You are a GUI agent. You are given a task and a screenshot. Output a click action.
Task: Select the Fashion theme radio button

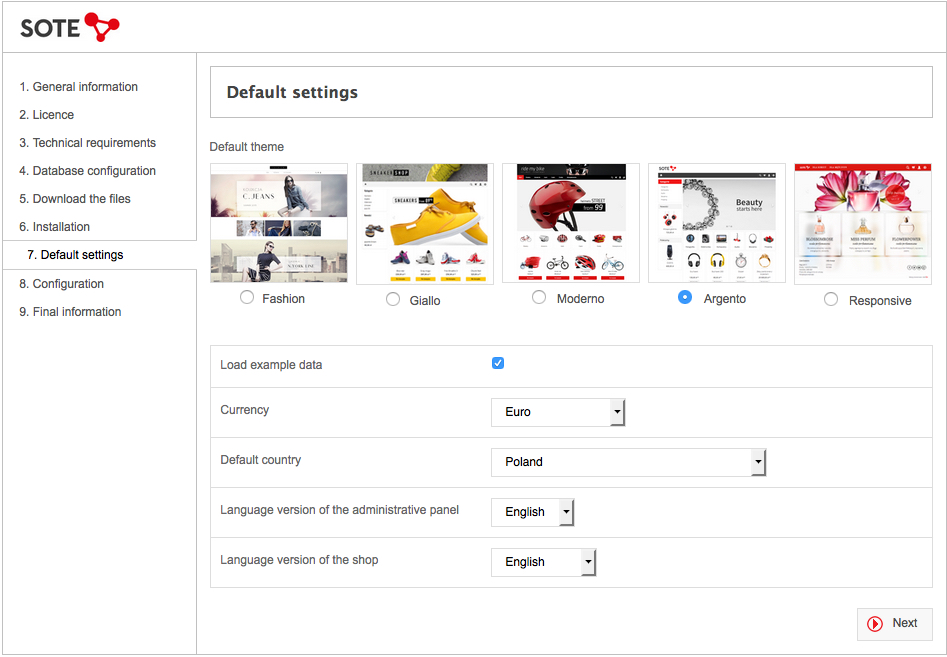point(247,297)
